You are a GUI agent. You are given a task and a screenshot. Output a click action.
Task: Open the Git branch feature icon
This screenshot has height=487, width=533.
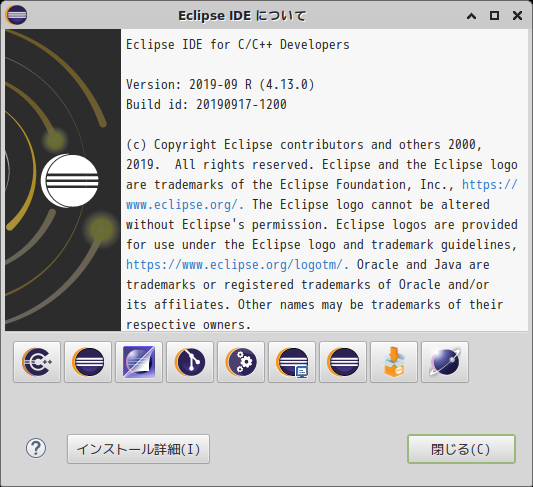click(190, 362)
